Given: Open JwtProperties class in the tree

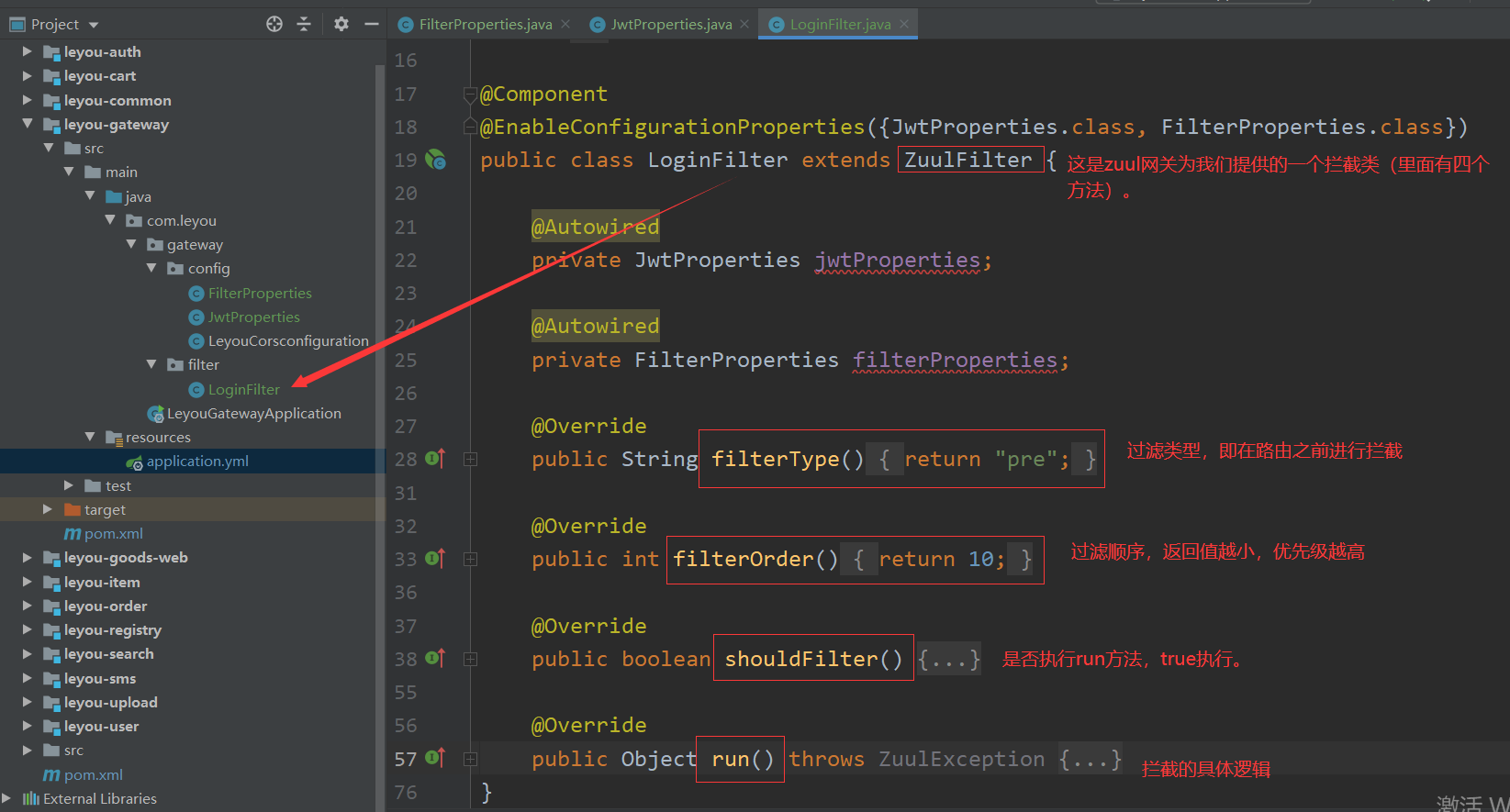Looking at the screenshot, I should click(x=253, y=317).
